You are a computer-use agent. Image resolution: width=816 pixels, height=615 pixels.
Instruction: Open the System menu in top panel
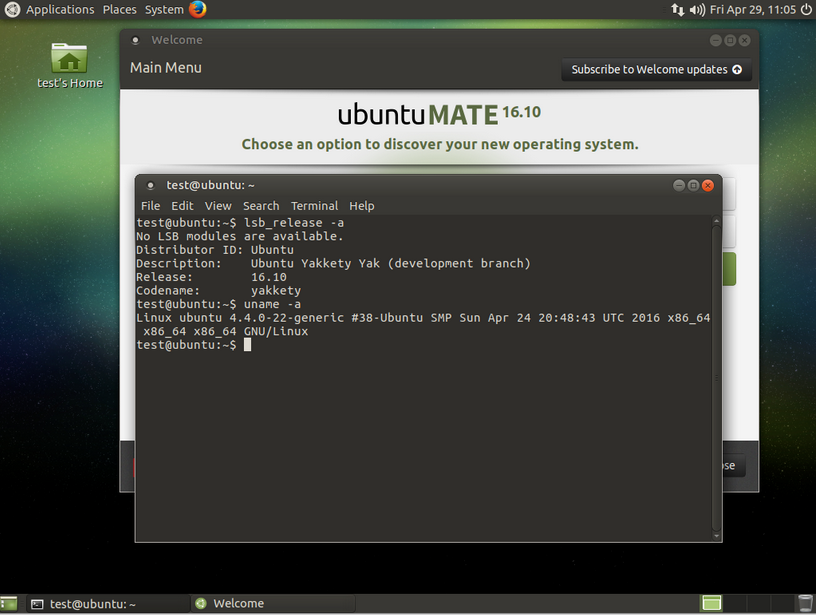[164, 9]
